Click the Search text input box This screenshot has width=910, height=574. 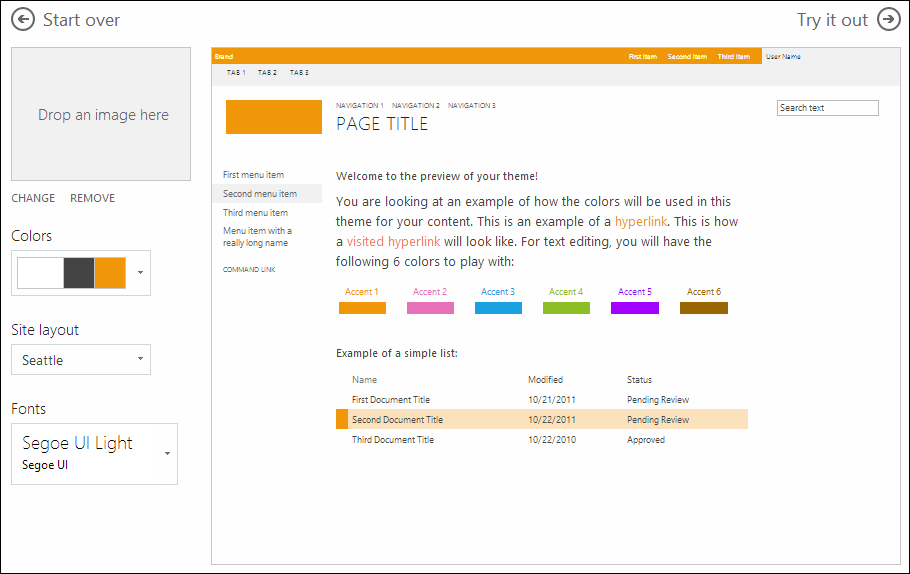[827, 108]
